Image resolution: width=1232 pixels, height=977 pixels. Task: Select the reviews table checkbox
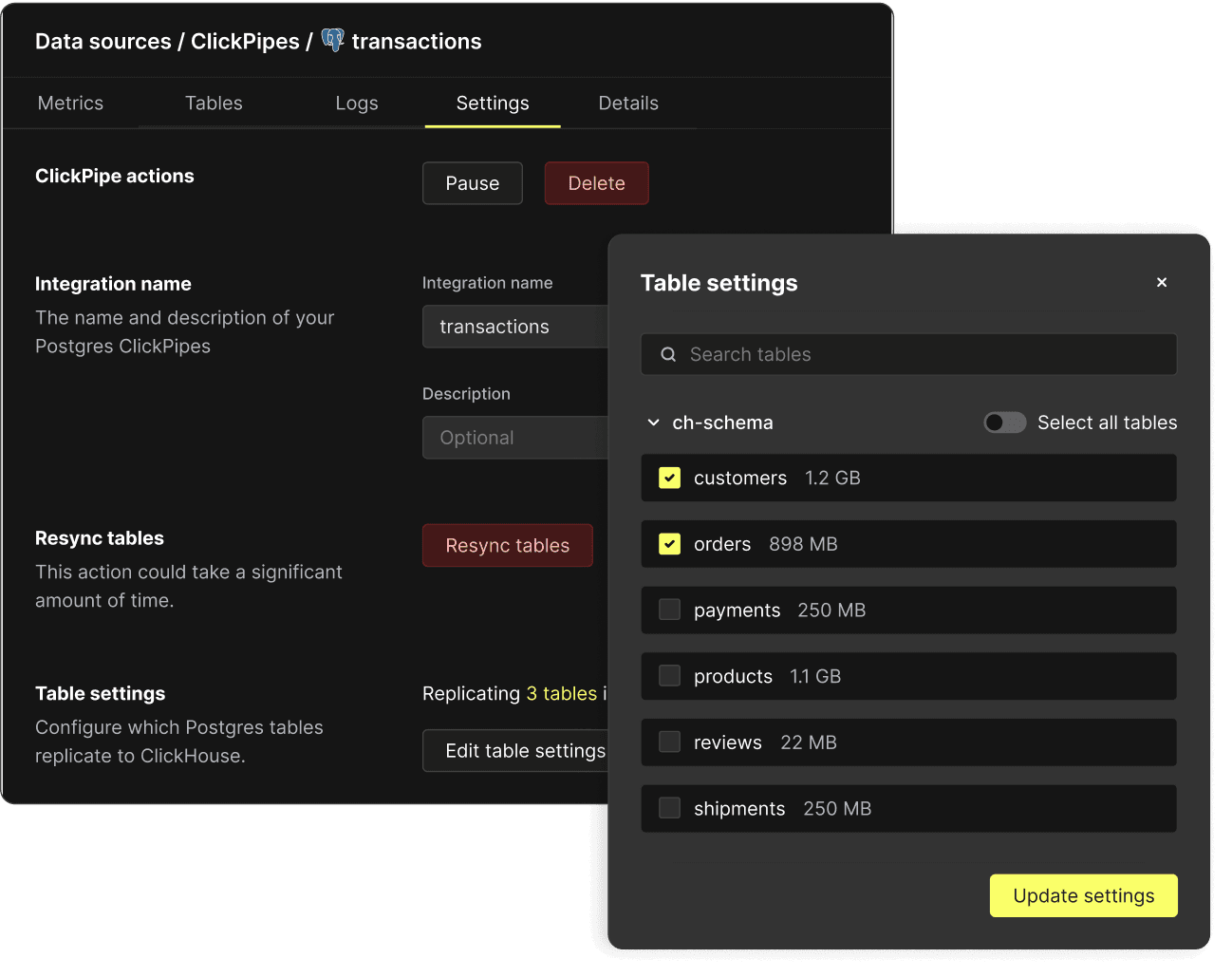[x=670, y=742]
